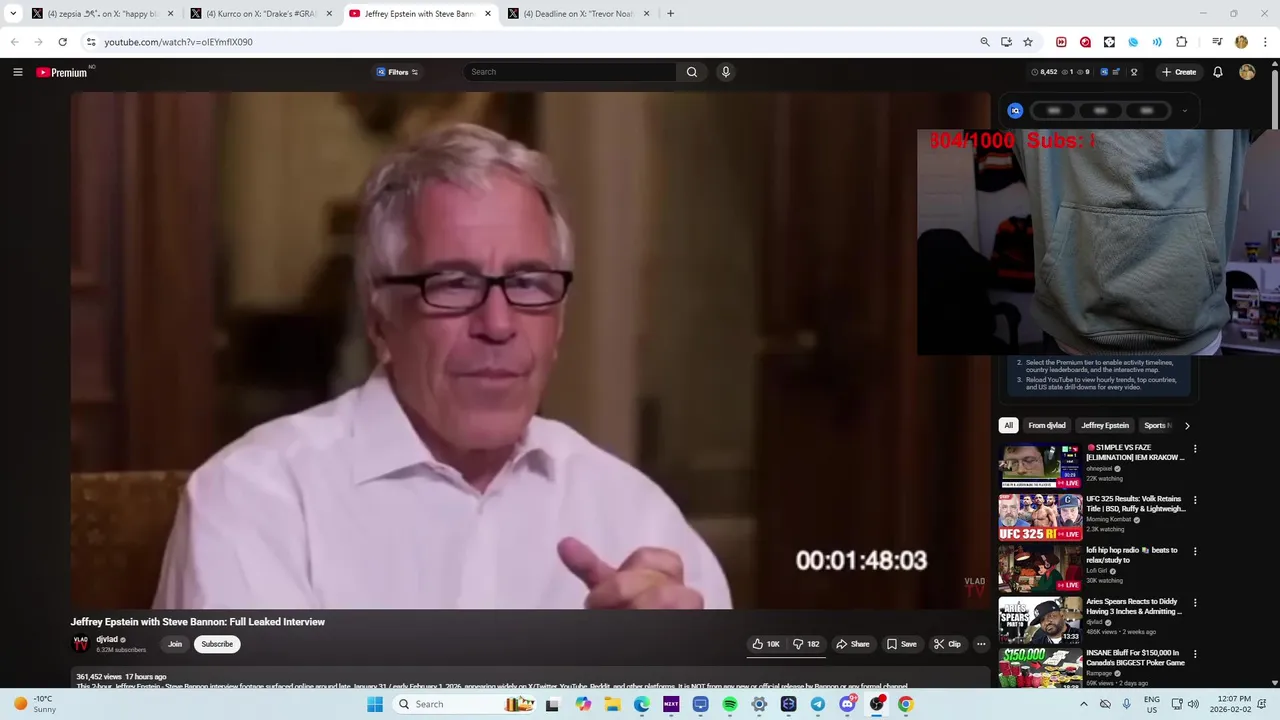Focus the YouTube search field
This screenshot has width=1280, height=720.
pos(571,72)
